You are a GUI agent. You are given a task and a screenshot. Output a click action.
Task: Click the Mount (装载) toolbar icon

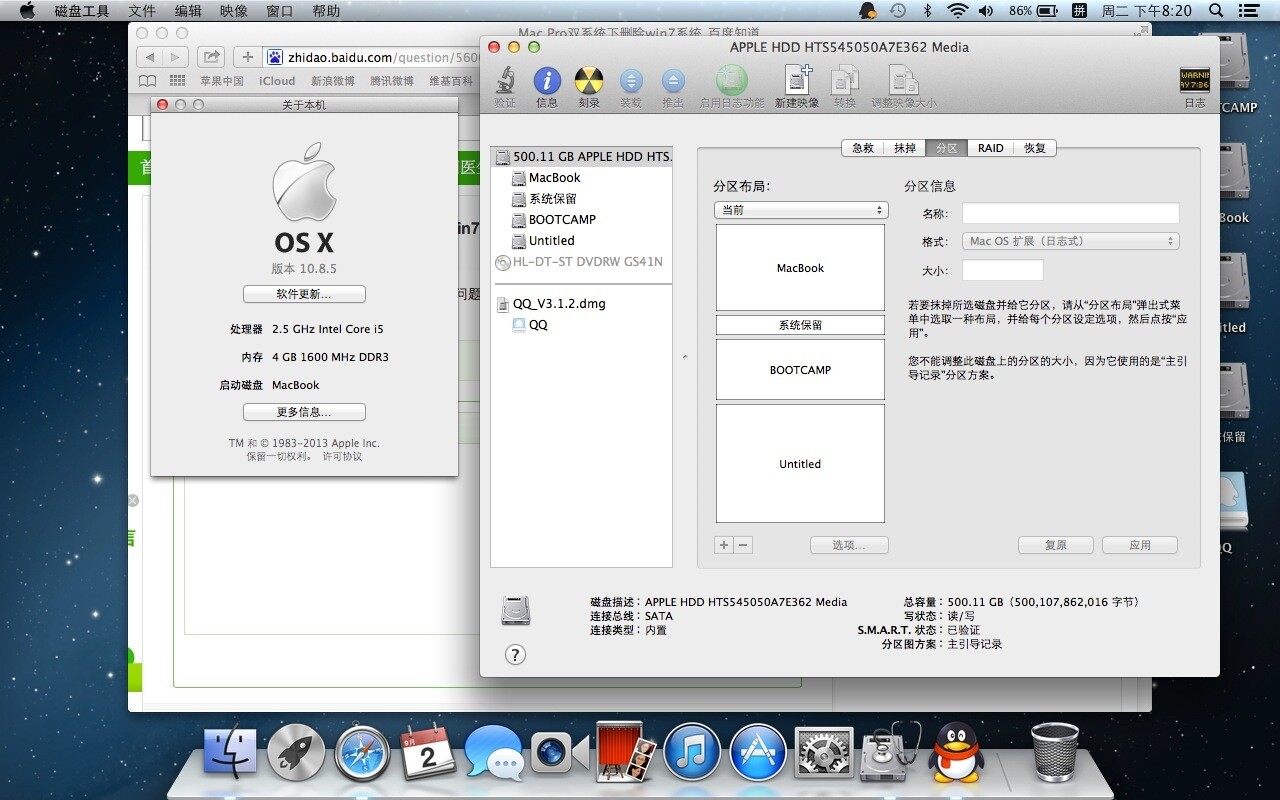click(x=631, y=81)
